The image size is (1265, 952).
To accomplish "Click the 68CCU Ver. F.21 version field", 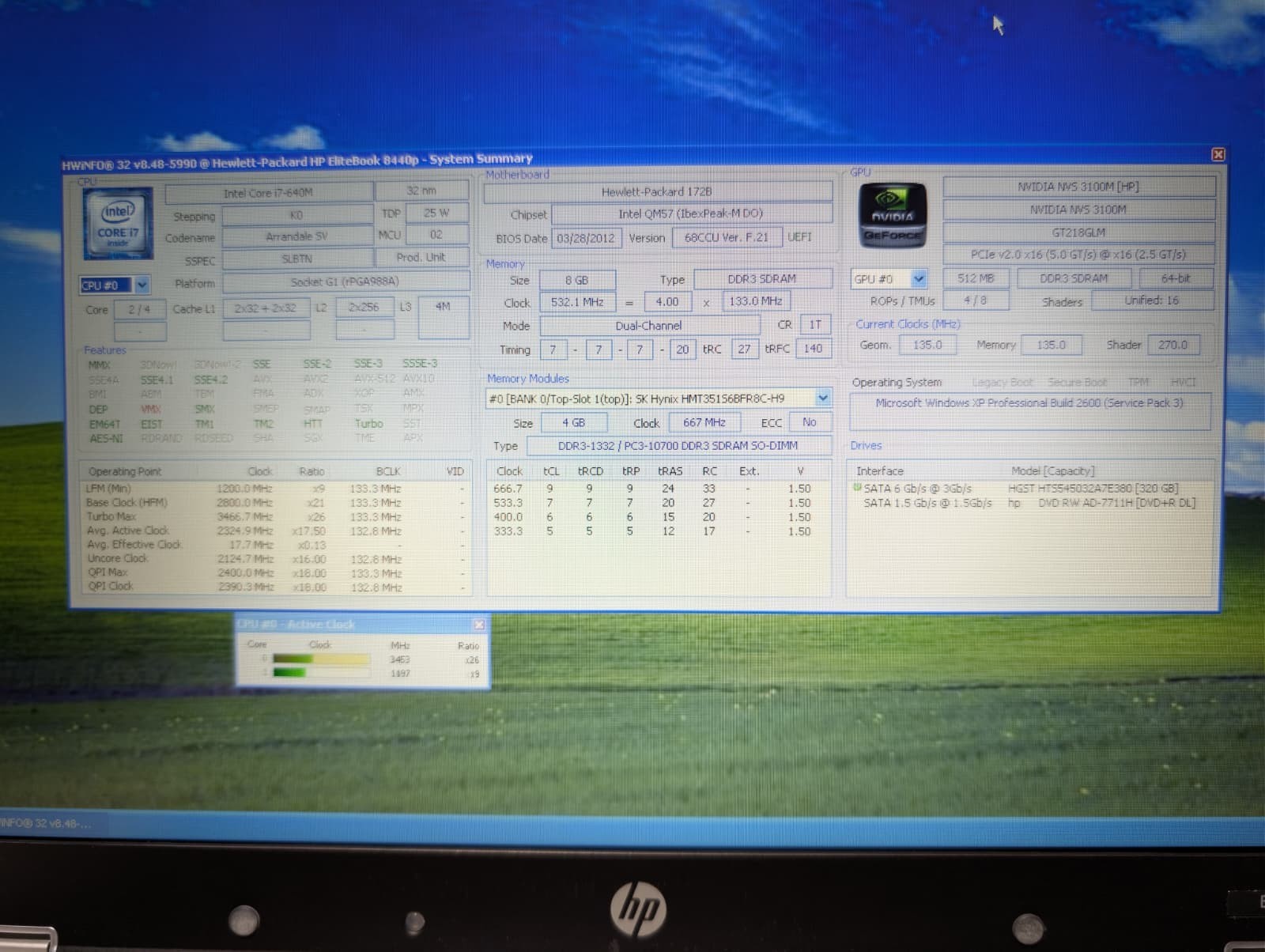I will 727,237.
